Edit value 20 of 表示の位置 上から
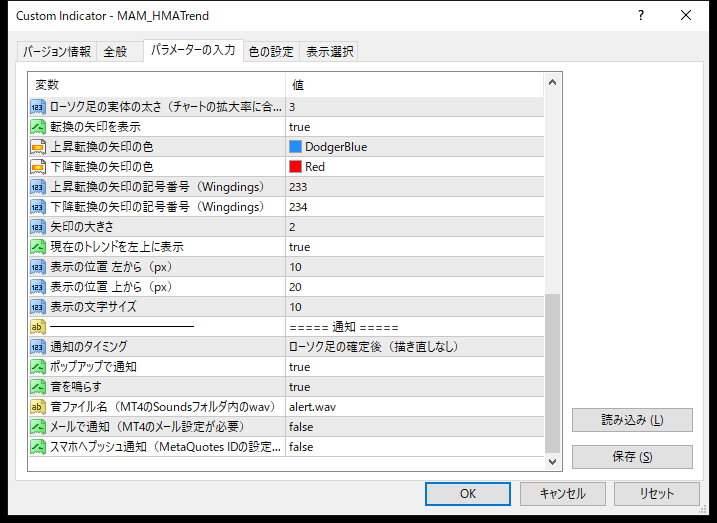The image size is (717, 523). 414,287
